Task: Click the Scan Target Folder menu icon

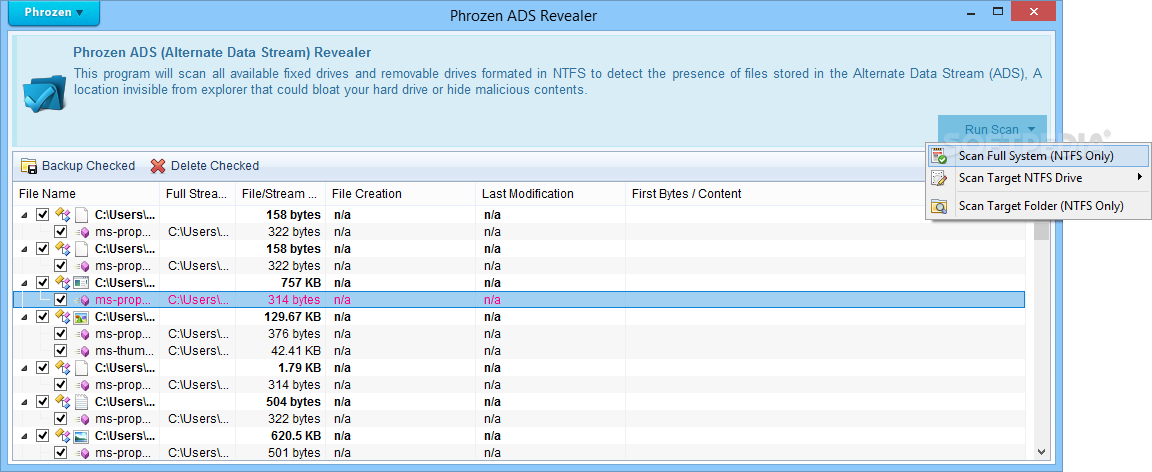Action: (939, 206)
